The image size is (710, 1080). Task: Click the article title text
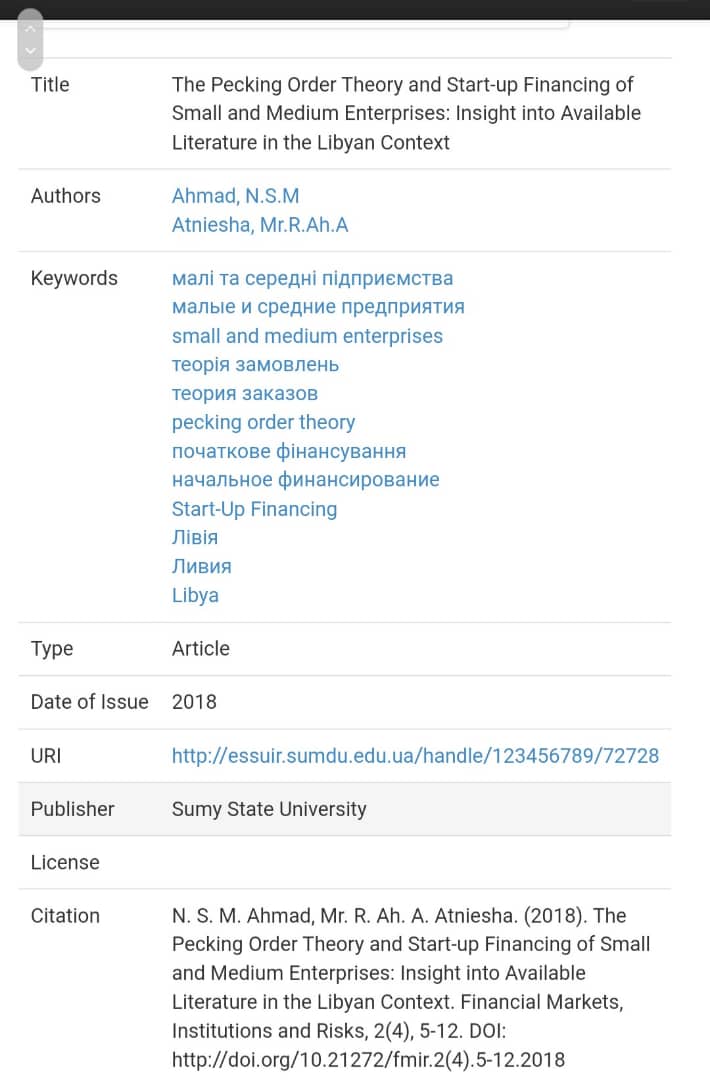(x=406, y=114)
